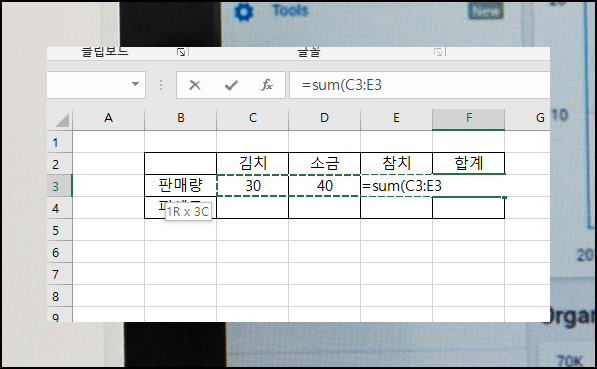
Task: Open the clipboard group dialog launcher
Action: (181, 52)
